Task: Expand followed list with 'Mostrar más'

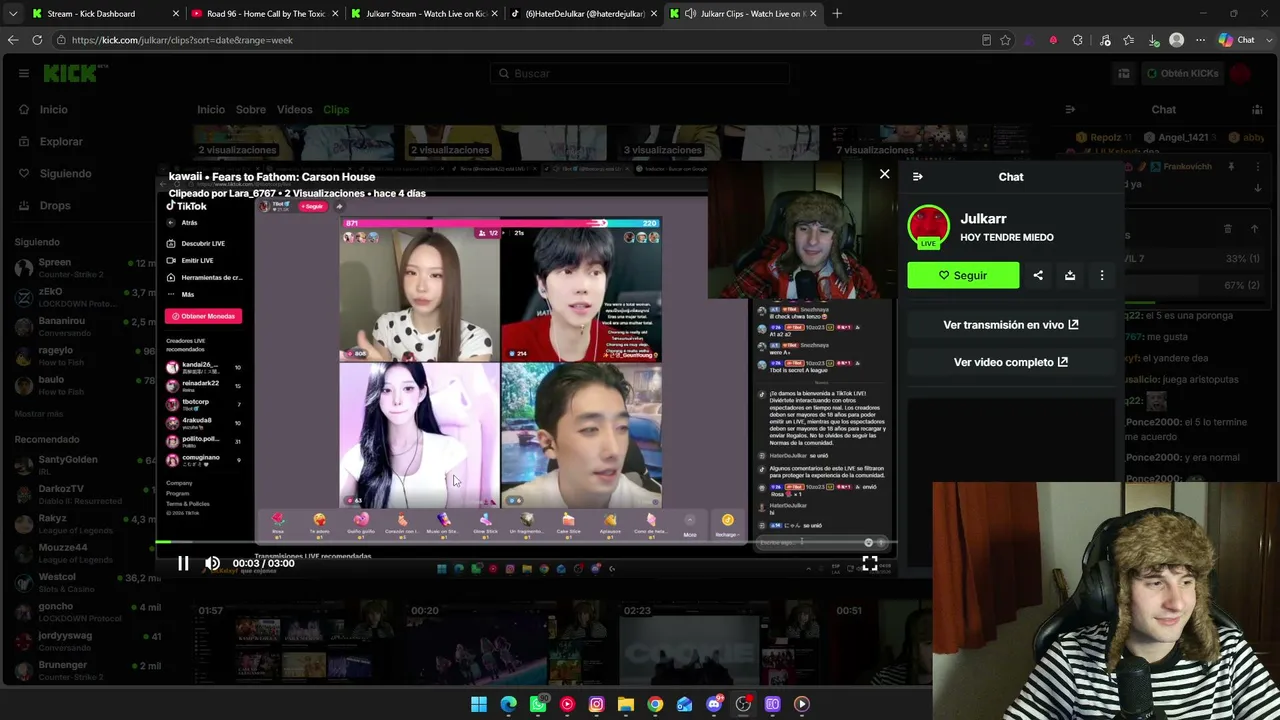Action: [x=39, y=414]
